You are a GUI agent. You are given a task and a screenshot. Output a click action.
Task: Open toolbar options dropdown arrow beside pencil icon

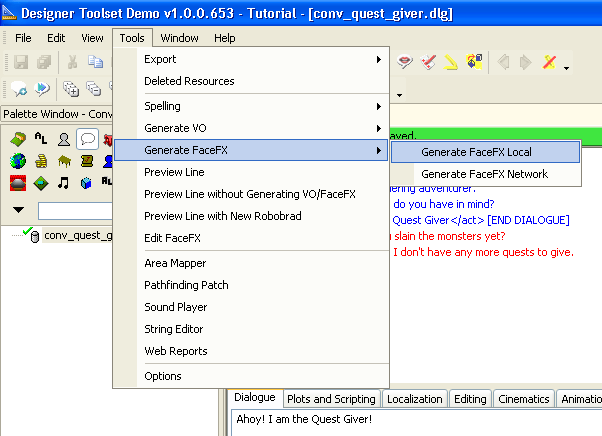point(567,68)
